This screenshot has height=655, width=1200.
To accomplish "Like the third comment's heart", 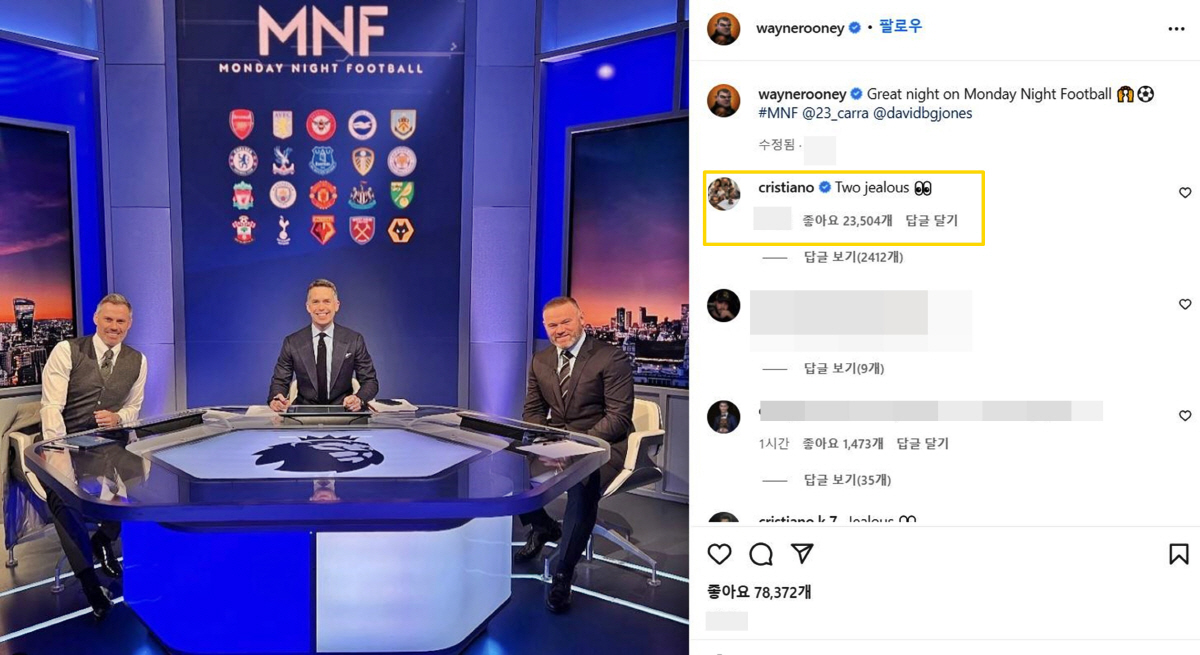I will coord(1185,415).
